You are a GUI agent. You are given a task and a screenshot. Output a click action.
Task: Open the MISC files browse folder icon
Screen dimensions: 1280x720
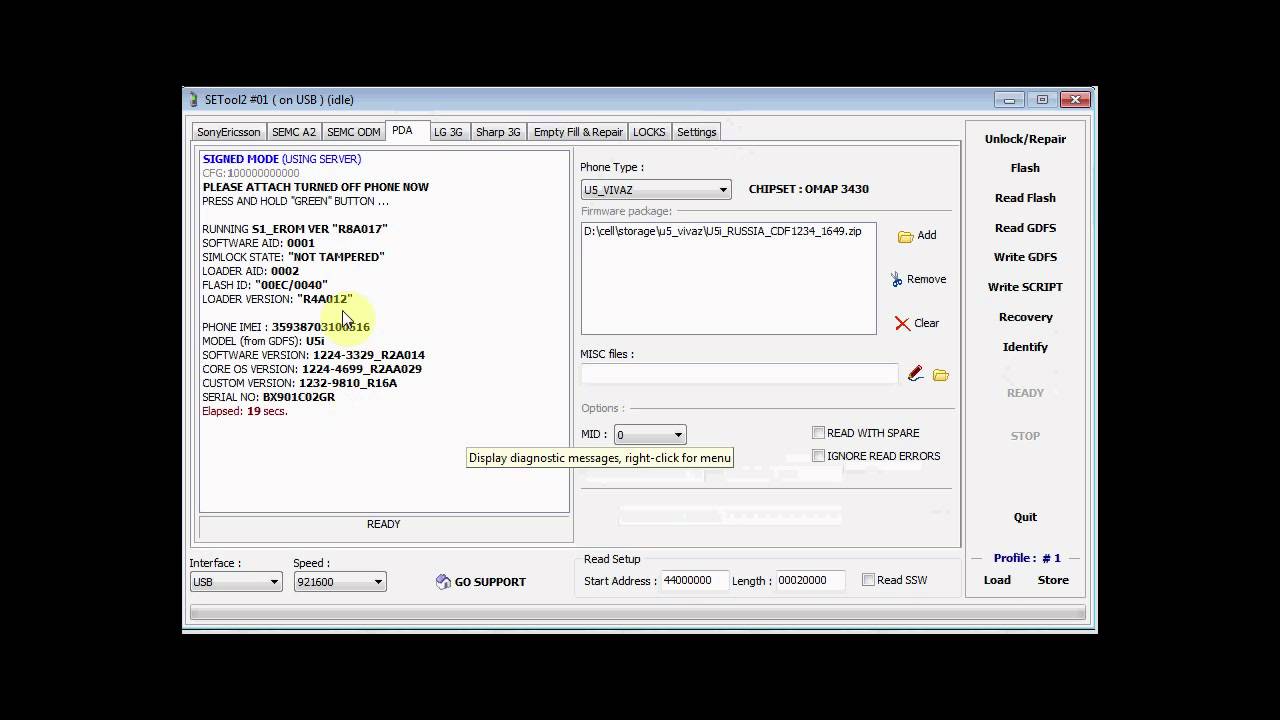click(940, 375)
